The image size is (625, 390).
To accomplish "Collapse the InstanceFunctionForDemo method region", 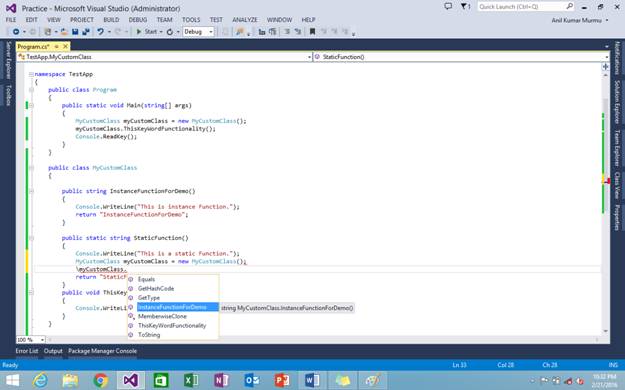I will (x=31, y=191).
